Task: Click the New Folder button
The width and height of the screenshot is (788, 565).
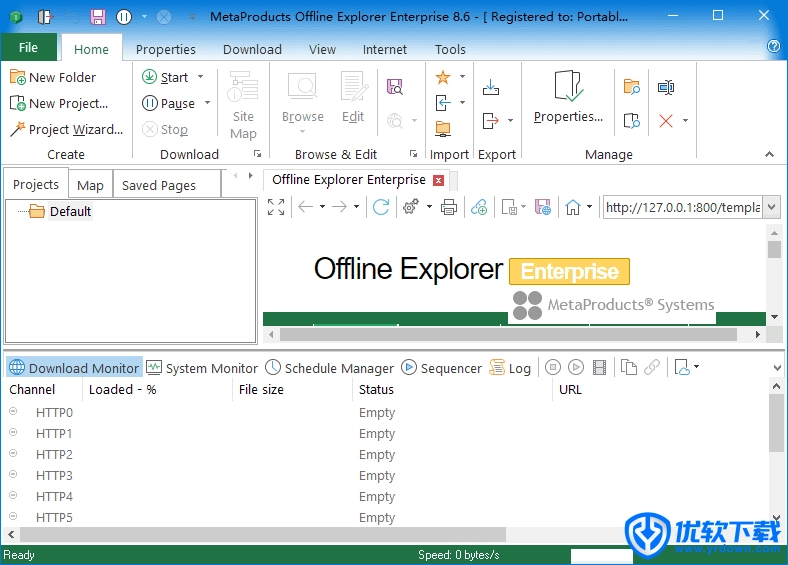Action: (53, 77)
